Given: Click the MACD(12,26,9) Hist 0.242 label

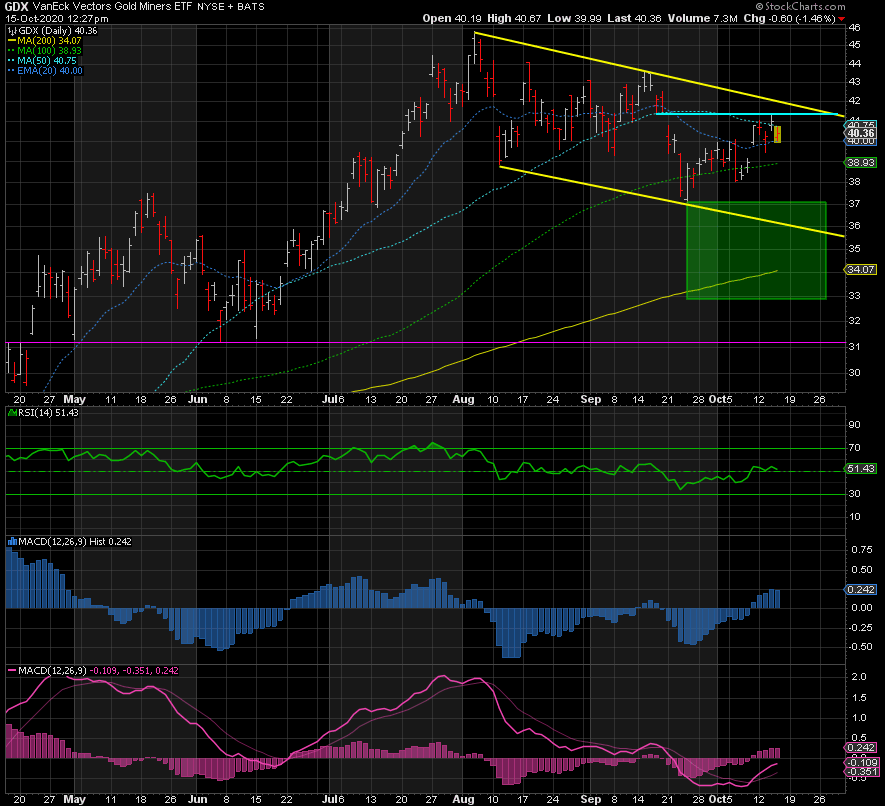Looking at the screenshot, I should (x=69, y=542).
